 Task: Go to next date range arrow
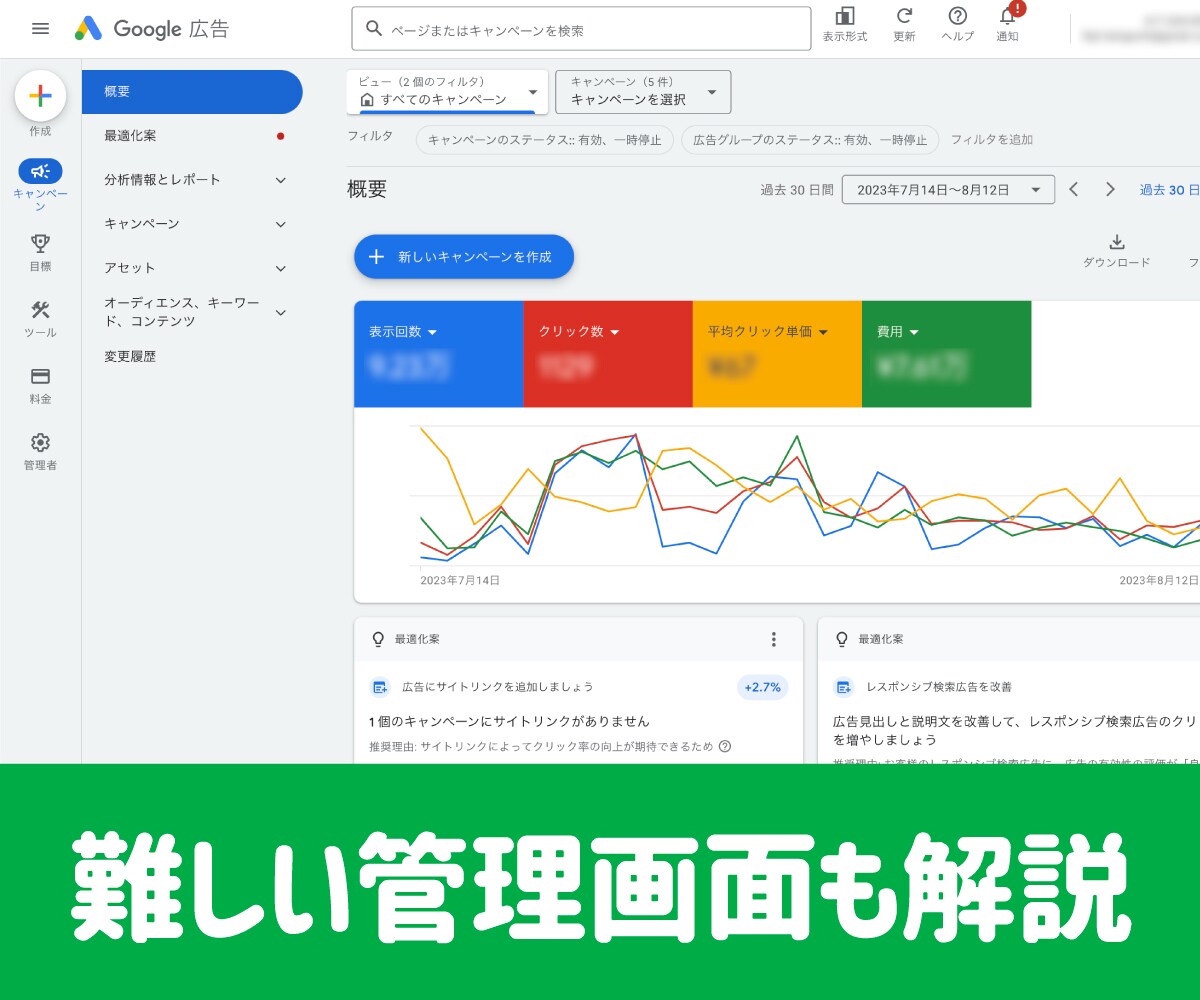click(1110, 189)
